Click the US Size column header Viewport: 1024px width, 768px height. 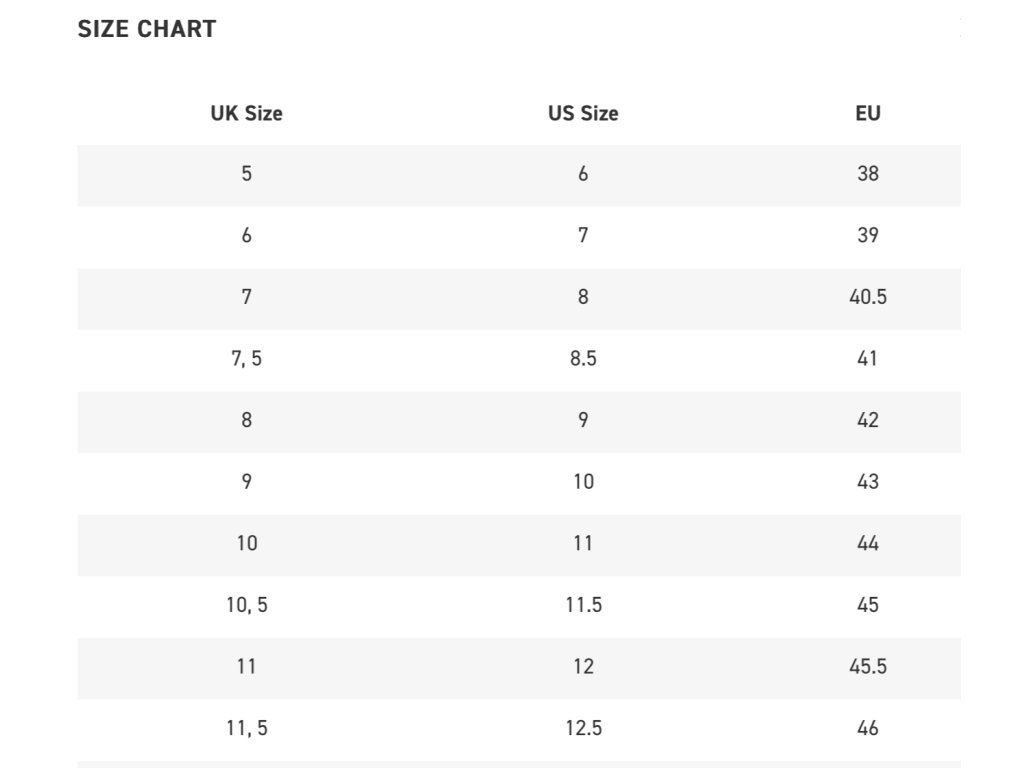point(583,113)
